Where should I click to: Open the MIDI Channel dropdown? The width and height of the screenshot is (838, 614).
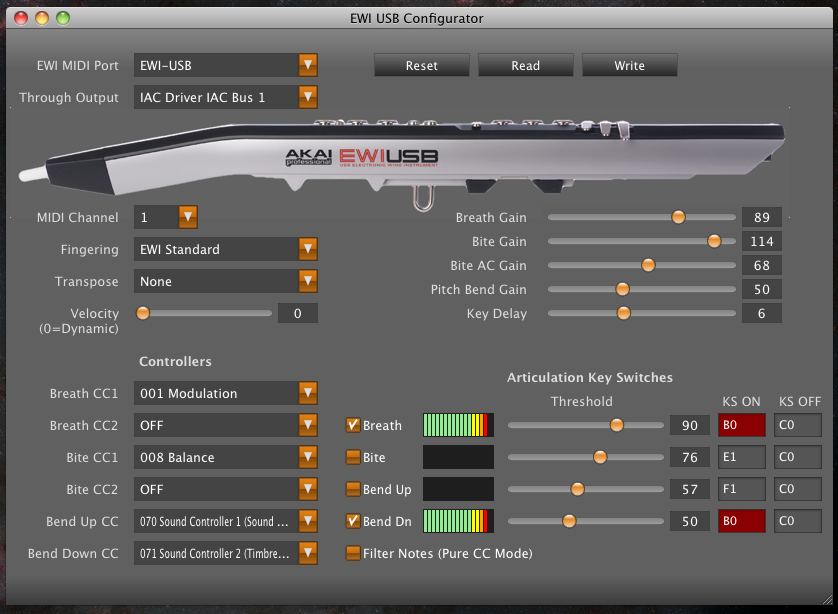click(166, 217)
